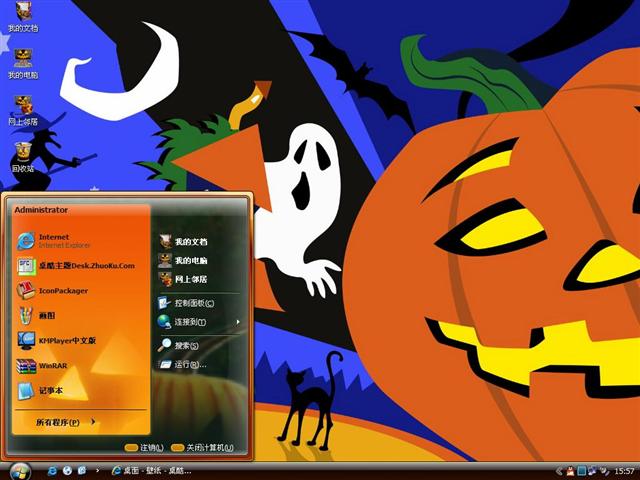Click the globe icon in quick launch
640x480 pixels.
coord(67,471)
